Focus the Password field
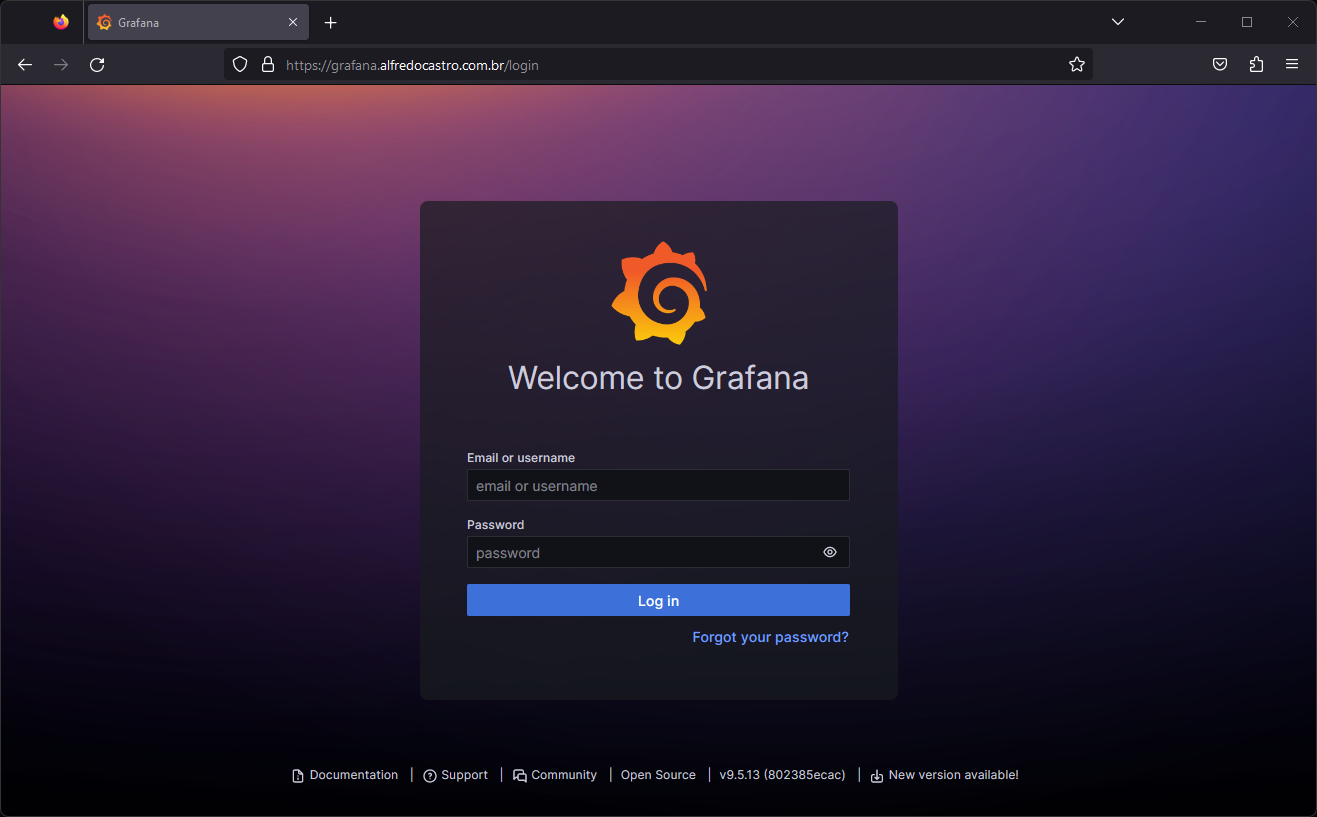This screenshot has width=1317, height=817. 658,552
